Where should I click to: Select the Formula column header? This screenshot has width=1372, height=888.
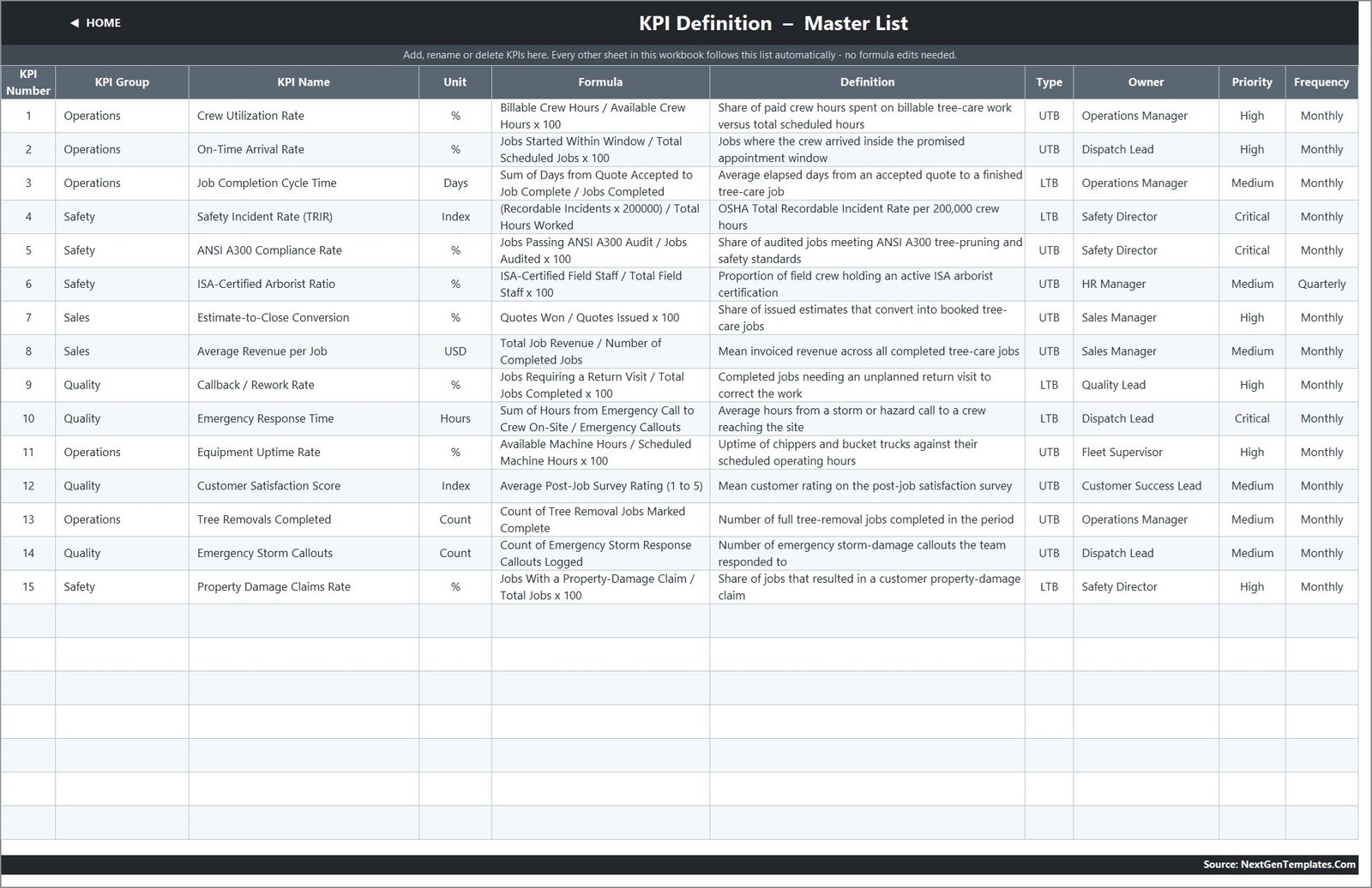(600, 82)
